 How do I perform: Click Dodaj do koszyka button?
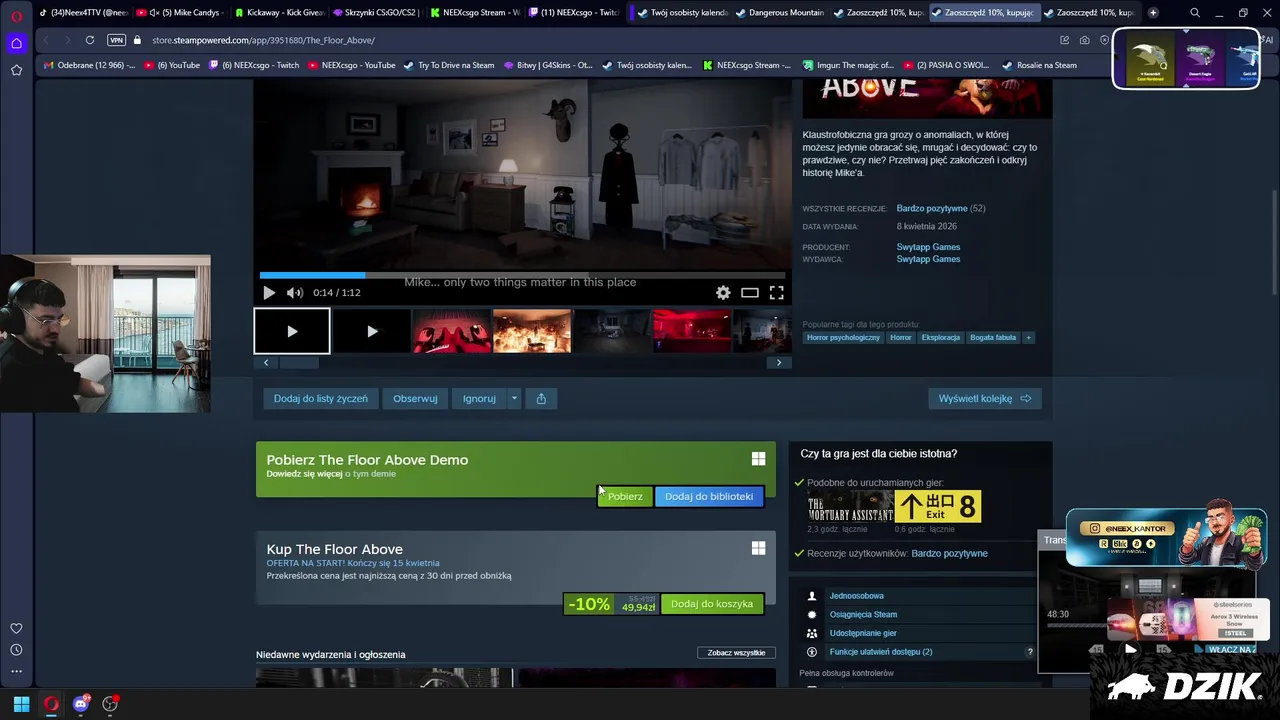[712, 604]
